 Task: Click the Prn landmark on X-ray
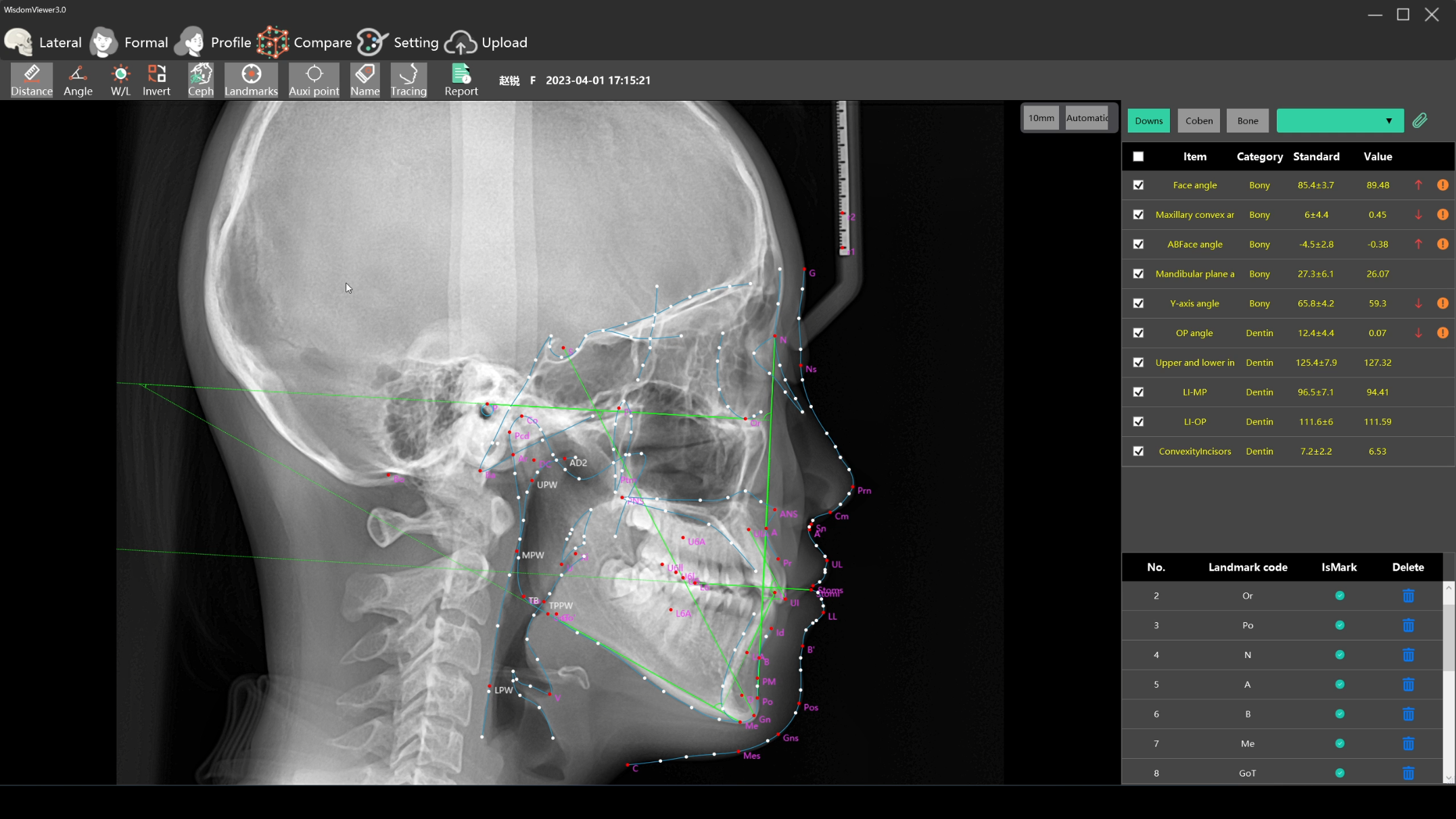(x=853, y=487)
